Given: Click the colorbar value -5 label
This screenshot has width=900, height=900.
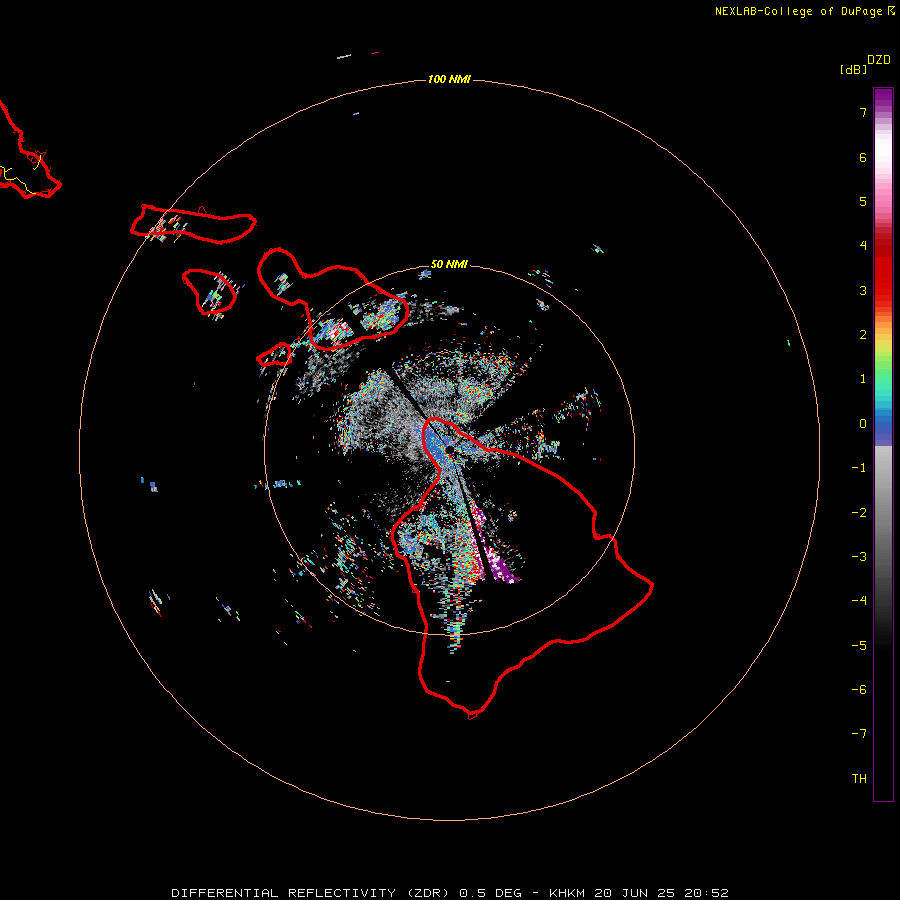Looking at the screenshot, I should [859, 646].
